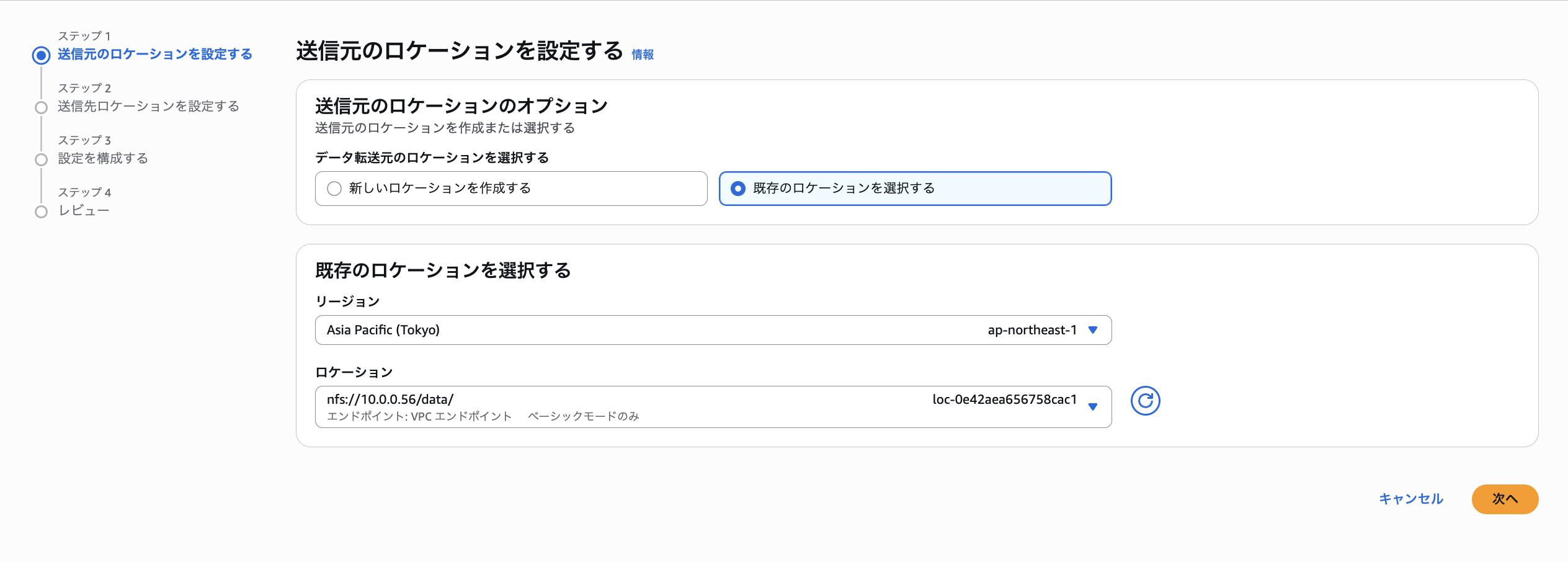This screenshot has width=1568, height=562.
Task: Expand the ap-northeast-1 region selector arrow
Action: click(1093, 330)
